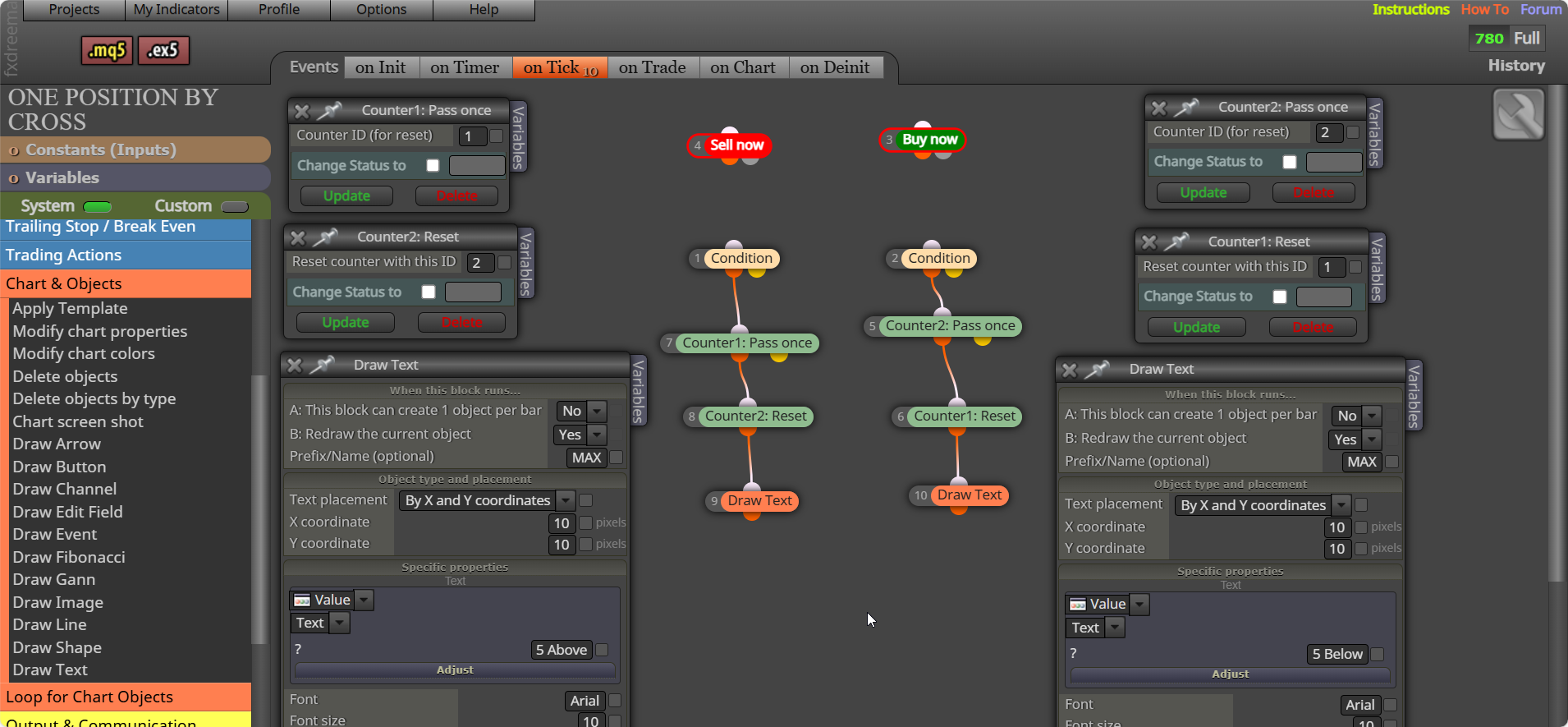This screenshot has height=727, width=1568.
Task: Open the Forum link
Action: tap(1541, 10)
